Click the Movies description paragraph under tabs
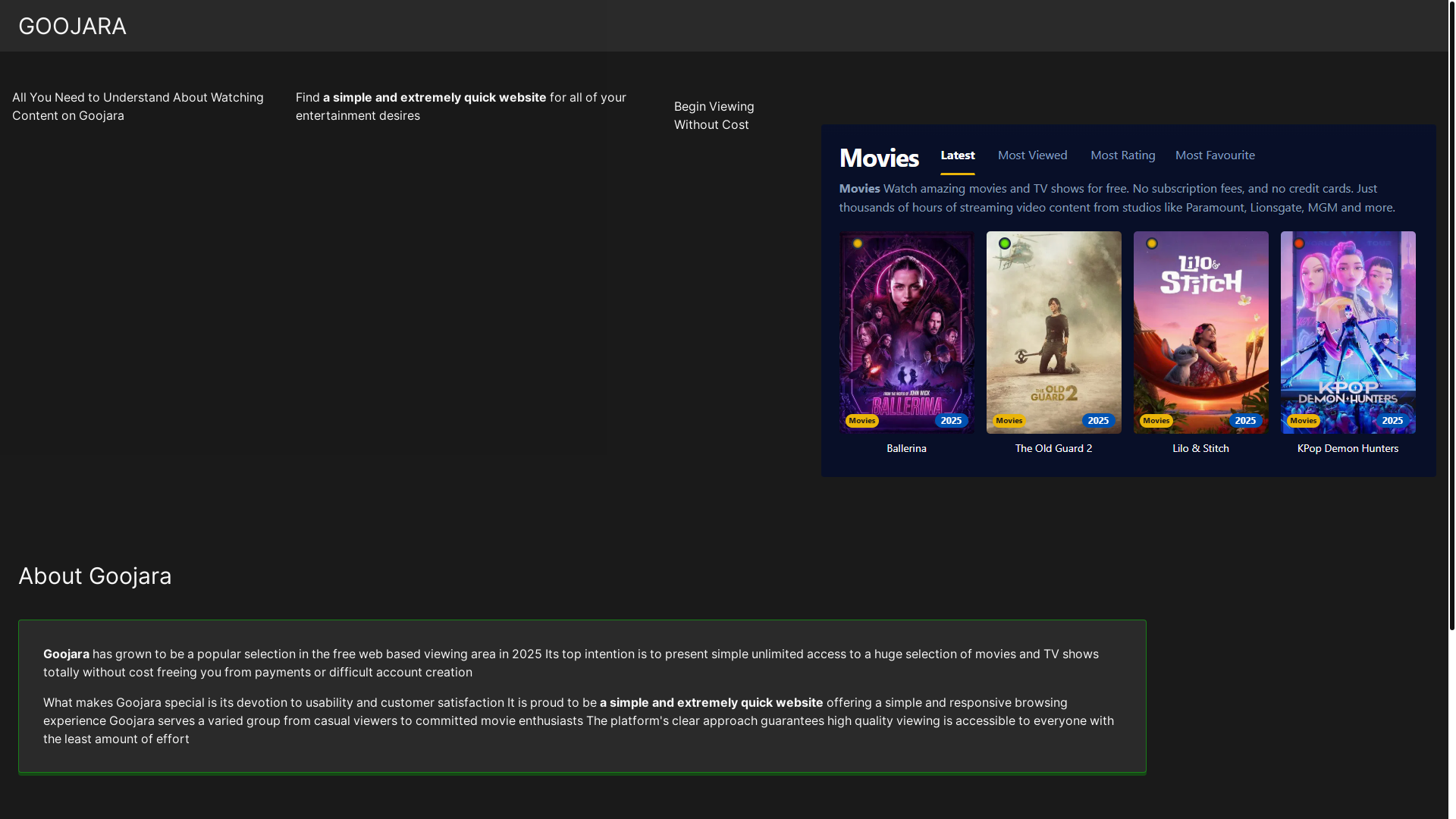 (x=1117, y=198)
